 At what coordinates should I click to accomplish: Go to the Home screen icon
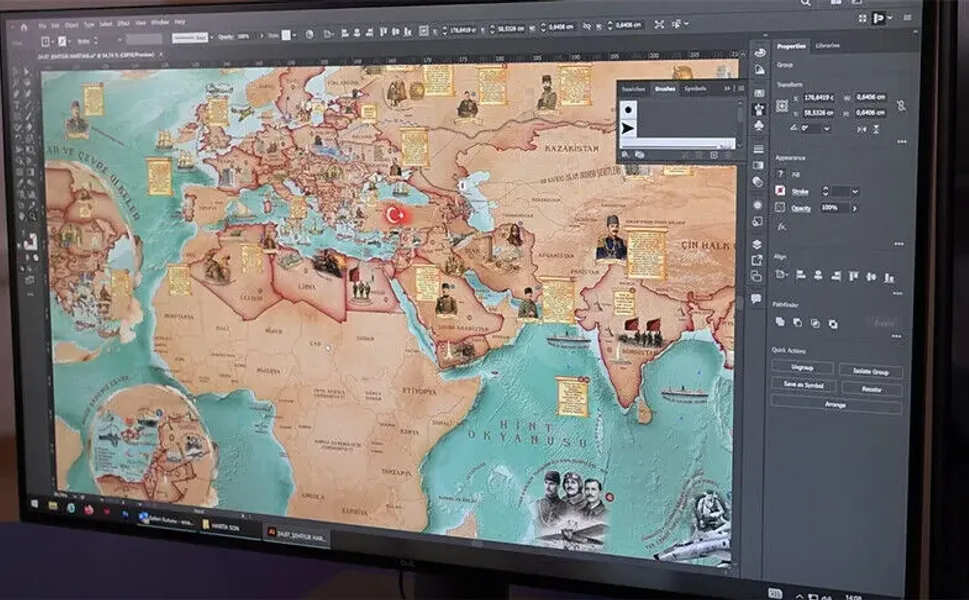24,27
